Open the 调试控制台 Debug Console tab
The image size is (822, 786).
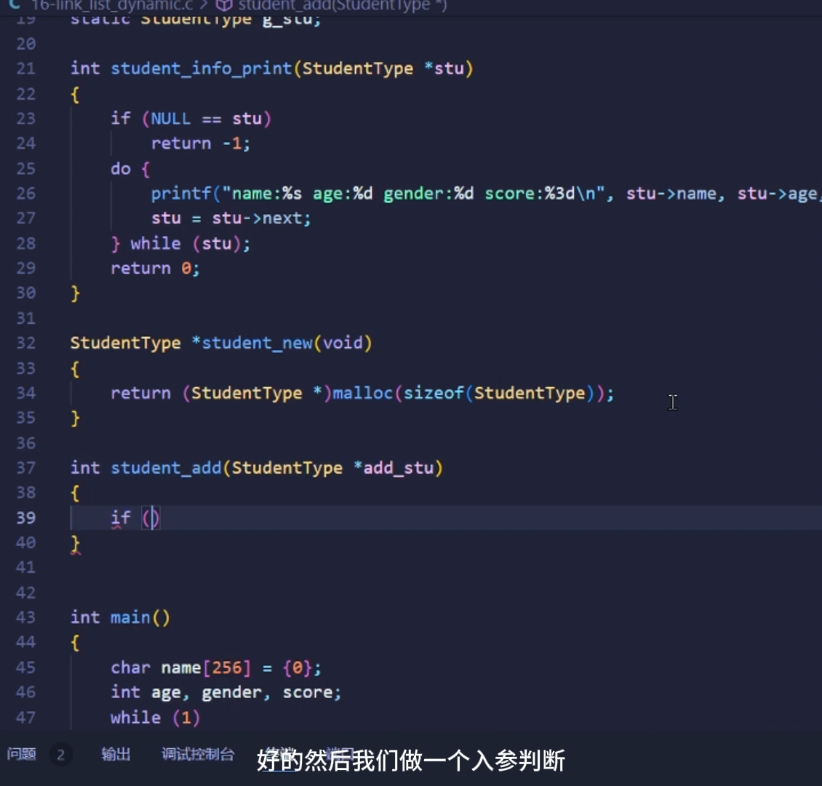197,756
